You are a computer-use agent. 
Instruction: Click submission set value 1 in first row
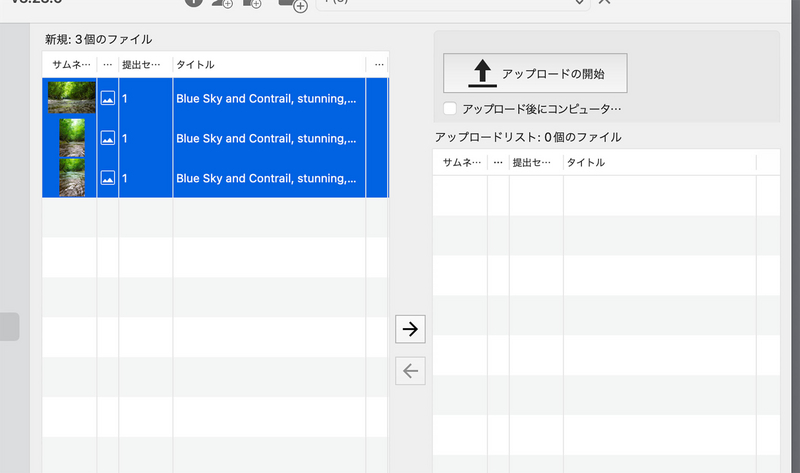coord(124,98)
